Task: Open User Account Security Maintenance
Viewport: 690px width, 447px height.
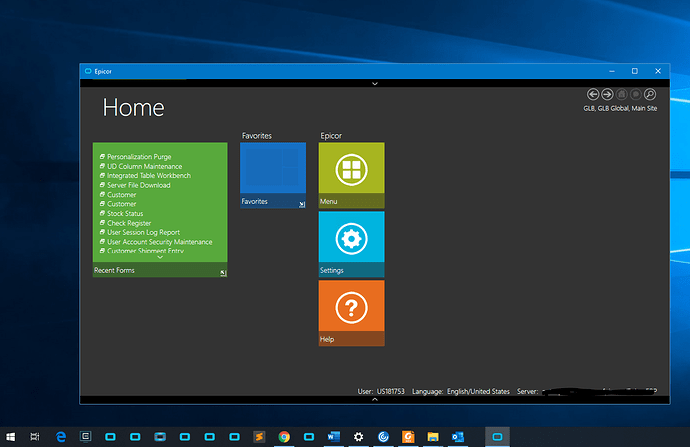Action: click(x=160, y=242)
